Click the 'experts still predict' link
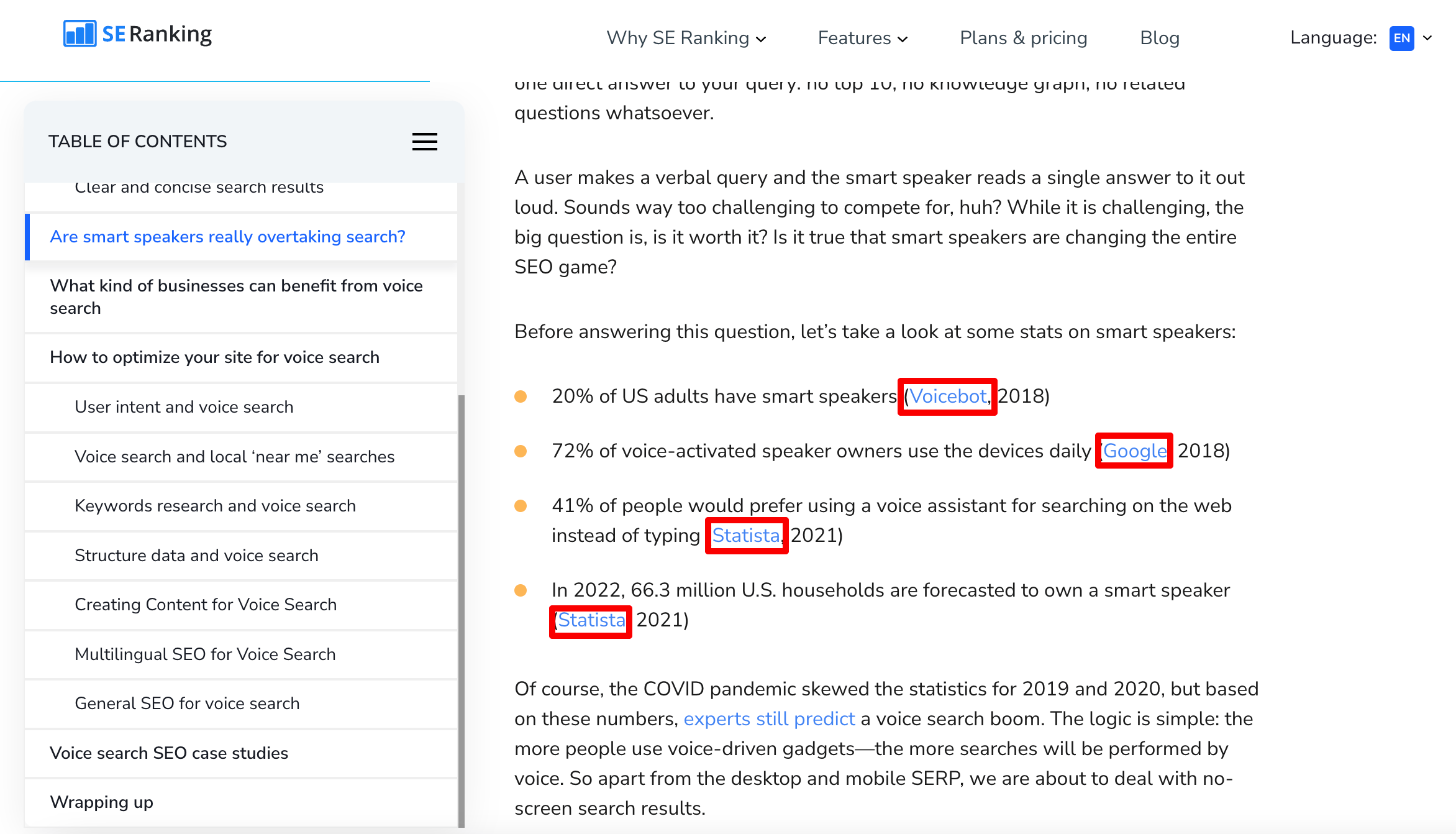Image resolution: width=1456 pixels, height=834 pixels. tap(769, 719)
